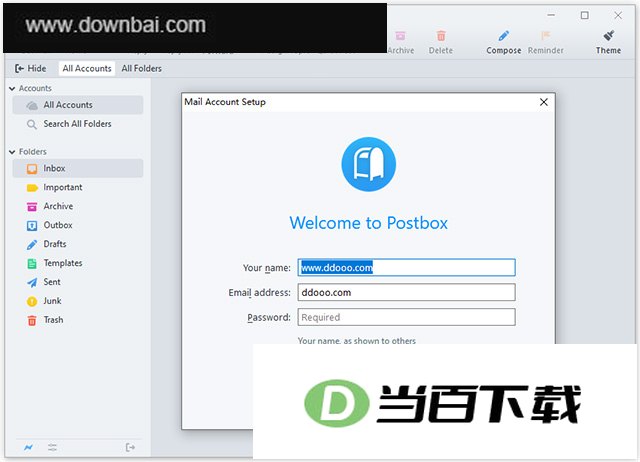Click the blue Outbox folder icon
Viewport: 640px width, 462px height.
click(x=32, y=225)
